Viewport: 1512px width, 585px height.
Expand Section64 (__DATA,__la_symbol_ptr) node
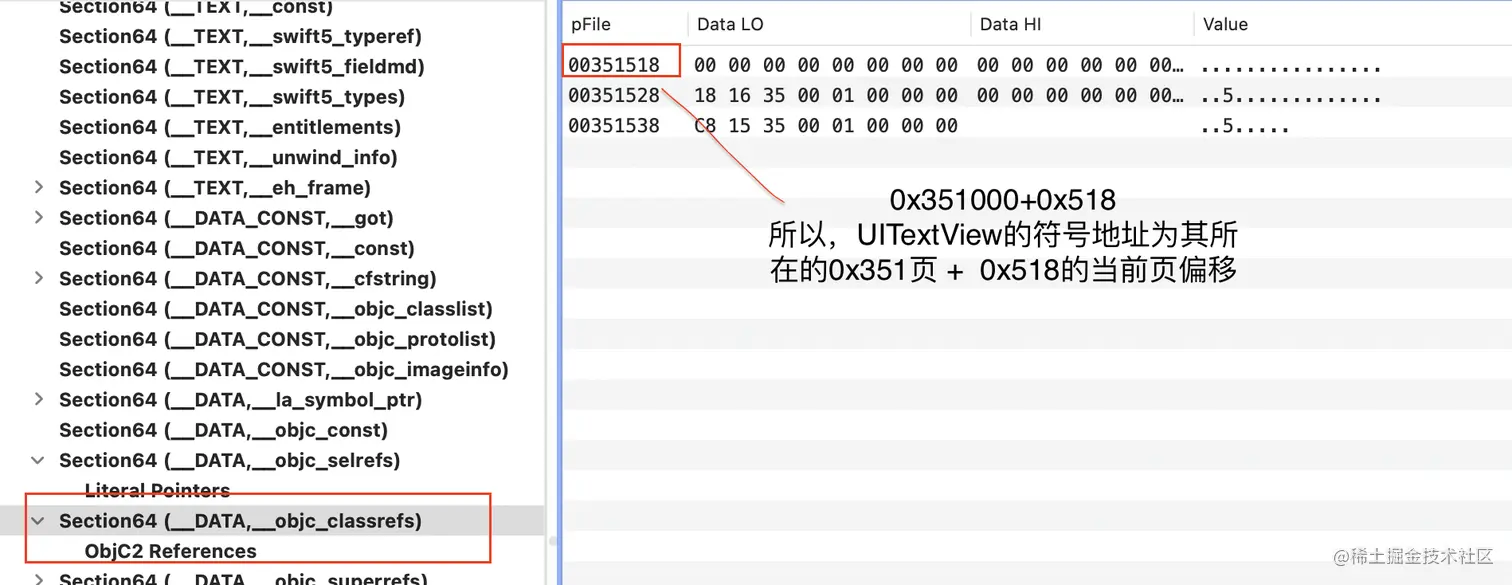(x=38, y=399)
